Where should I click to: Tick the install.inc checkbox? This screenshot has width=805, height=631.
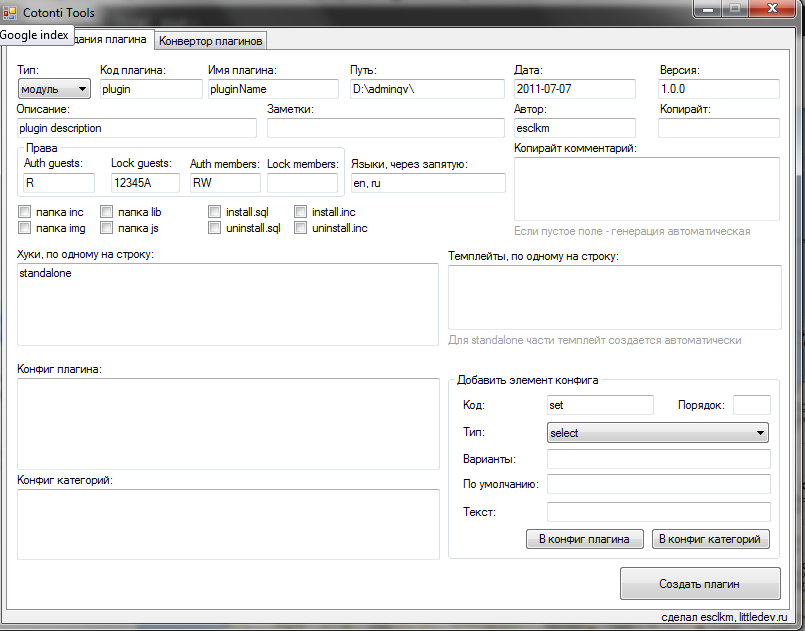pyautogui.click(x=300, y=212)
